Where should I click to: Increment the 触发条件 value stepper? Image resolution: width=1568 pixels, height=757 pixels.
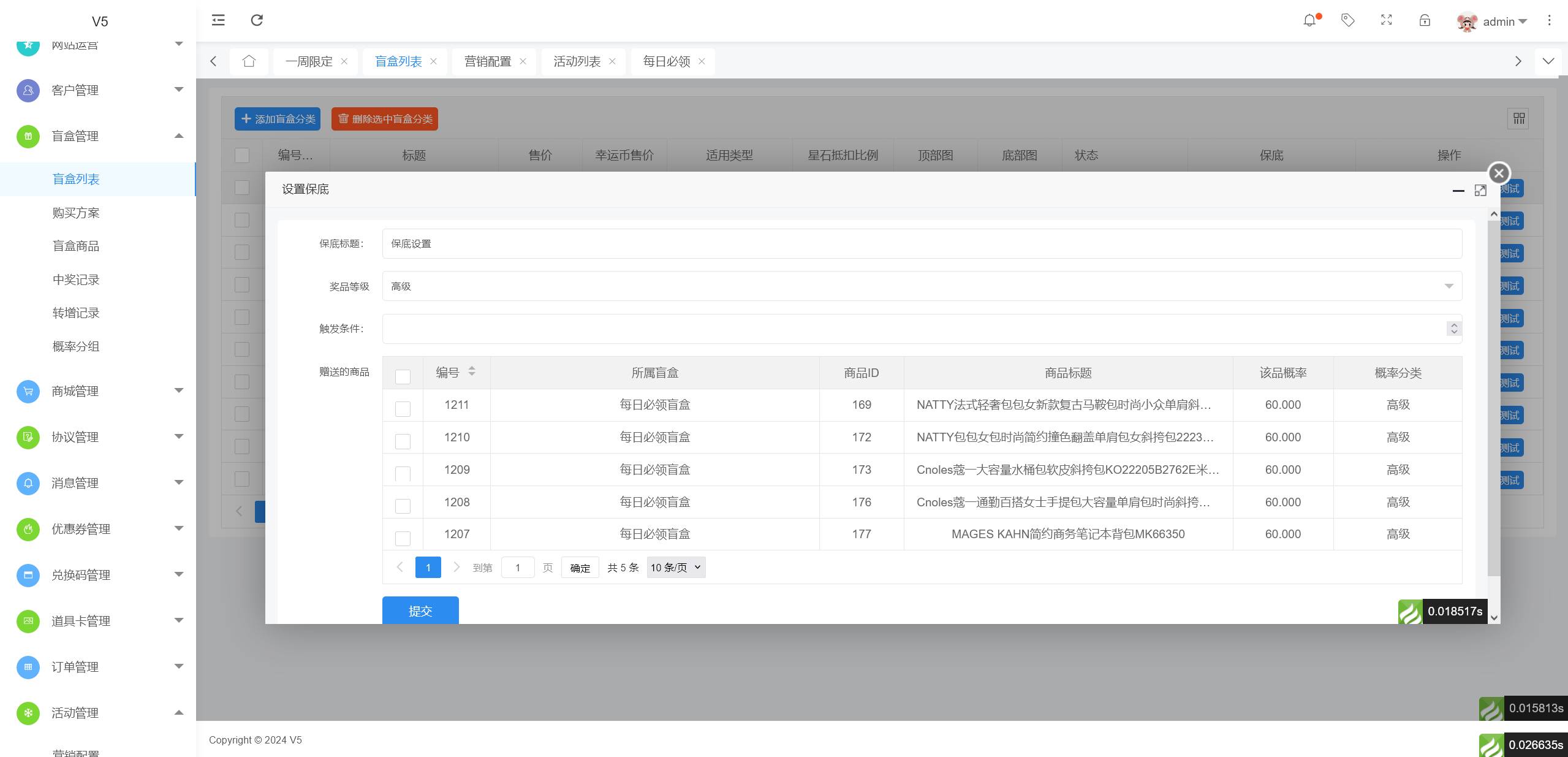tap(1453, 324)
